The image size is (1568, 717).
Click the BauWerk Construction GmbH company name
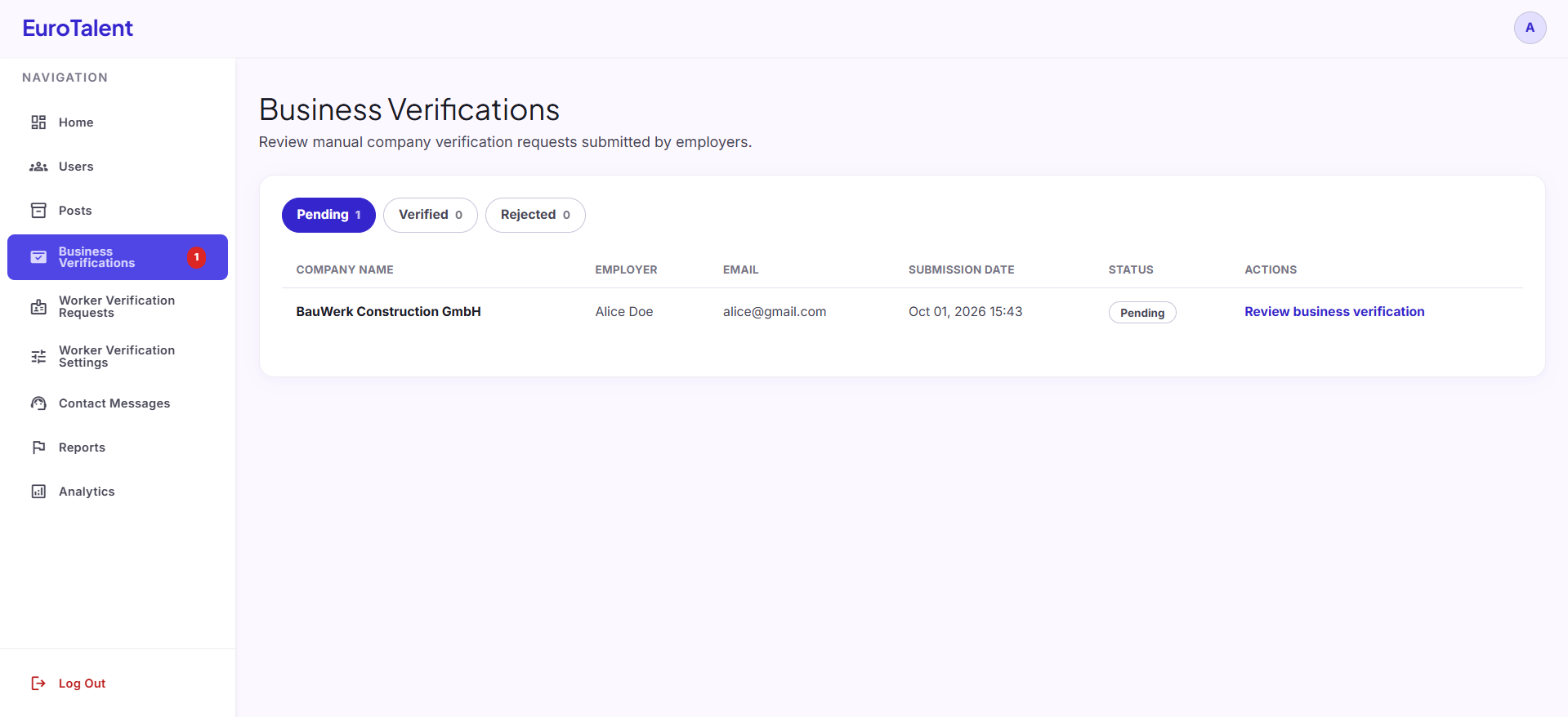(x=388, y=312)
